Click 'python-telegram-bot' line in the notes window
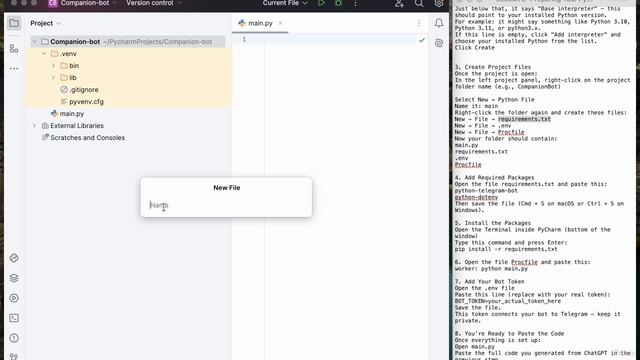This screenshot has height=360, width=640. pos(486,191)
